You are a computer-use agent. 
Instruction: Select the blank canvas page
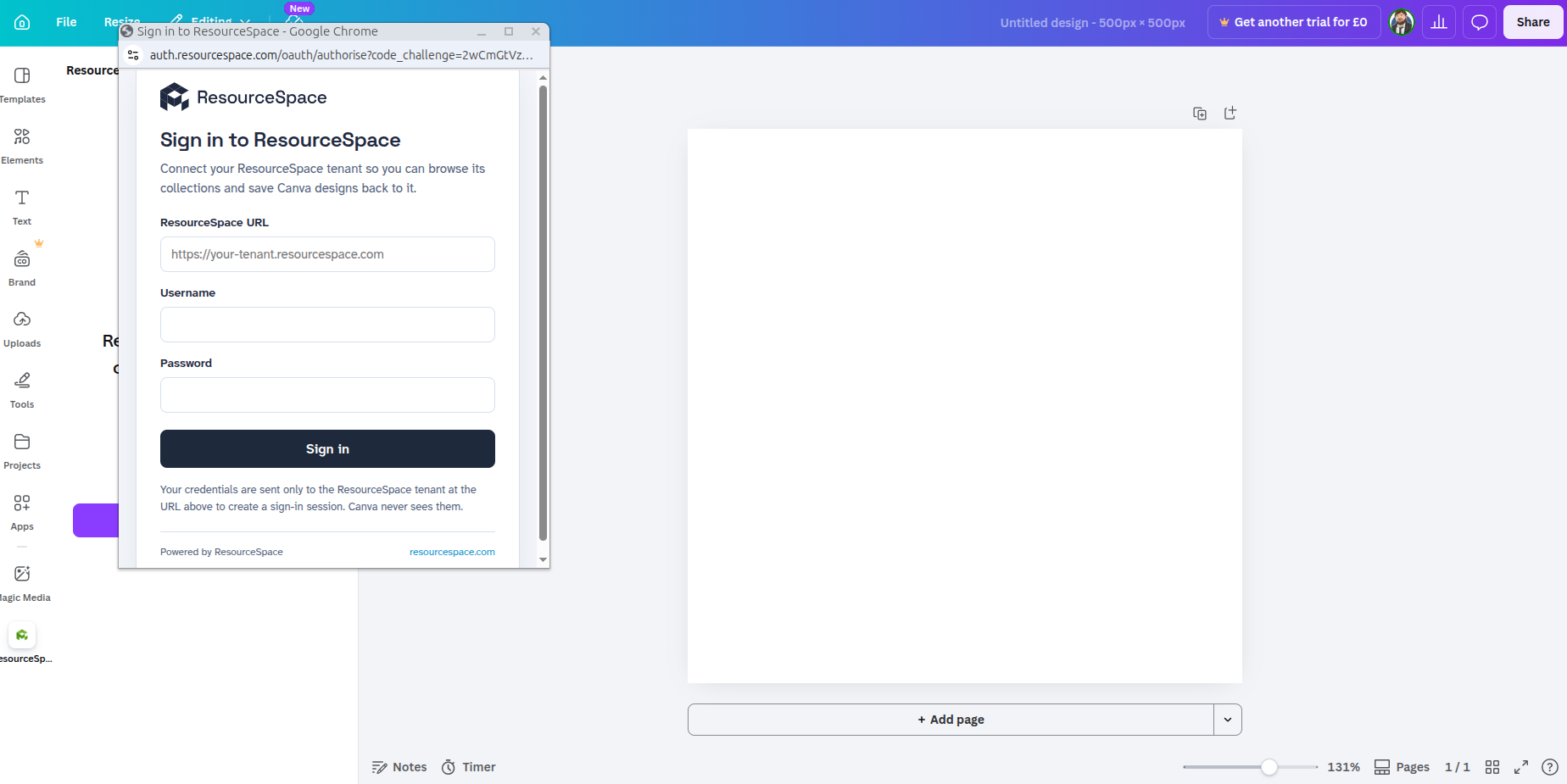[x=965, y=406]
